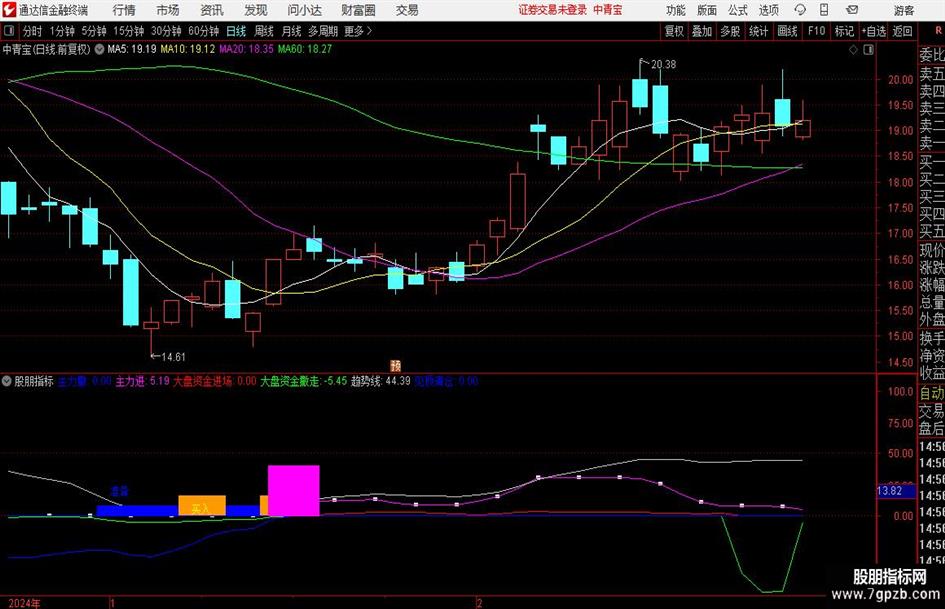Add stock with +自选 button

coord(874,31)
